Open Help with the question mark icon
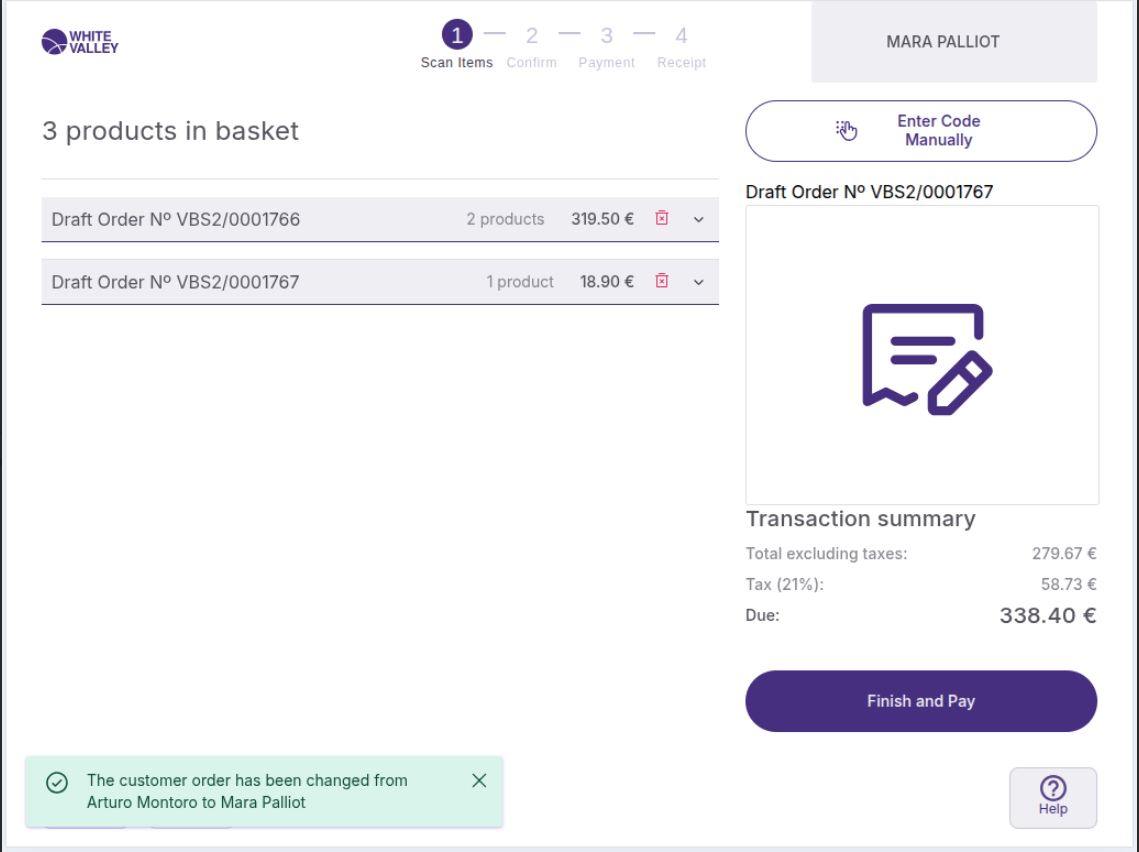1139x852 pixels. click(1053, 797)
